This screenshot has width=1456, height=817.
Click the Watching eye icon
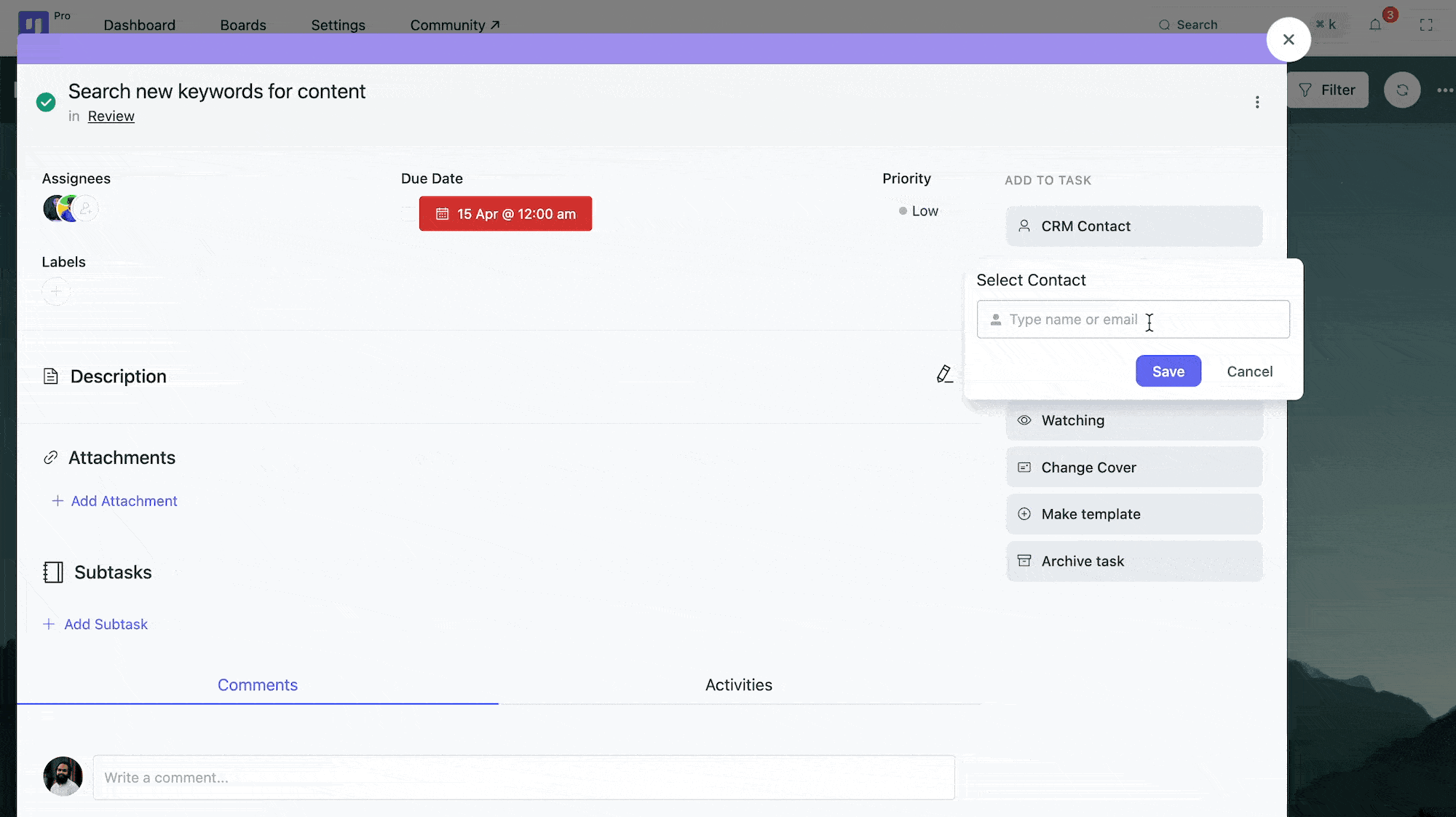(1024, 420)
